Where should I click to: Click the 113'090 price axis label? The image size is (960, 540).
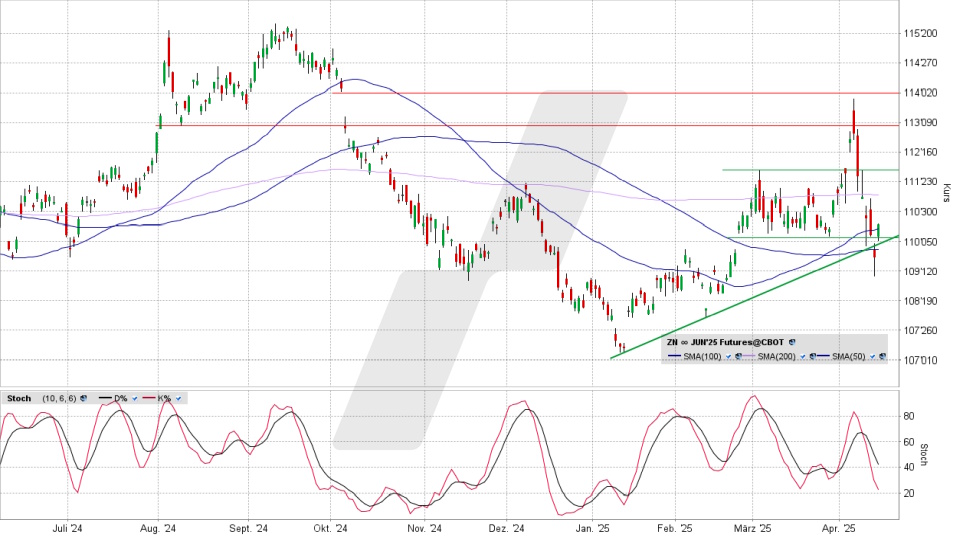tap(920, 122)
